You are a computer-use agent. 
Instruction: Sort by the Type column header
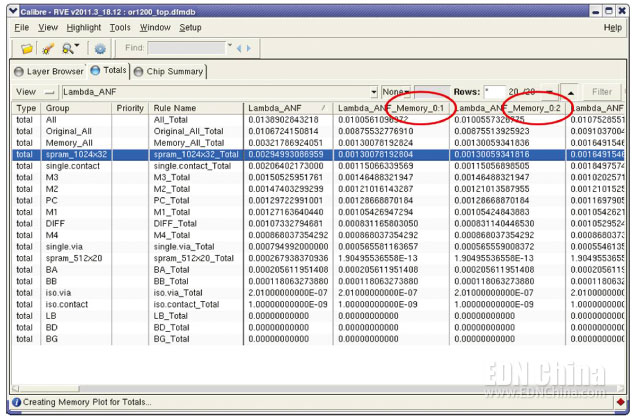point(26,108)
